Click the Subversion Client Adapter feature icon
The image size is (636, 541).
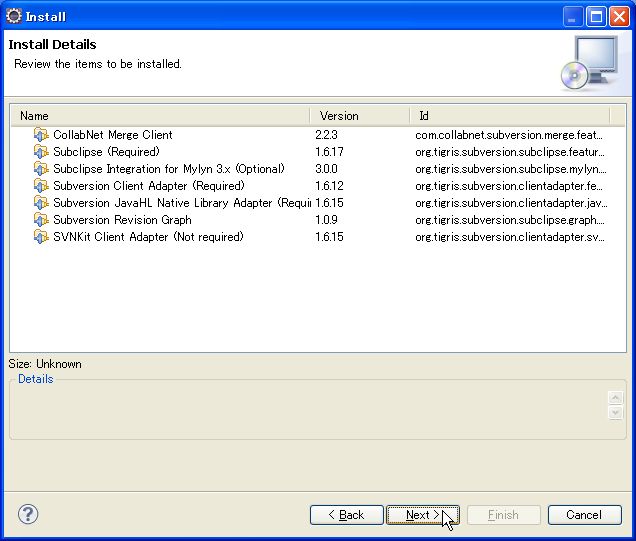(41, 186)
